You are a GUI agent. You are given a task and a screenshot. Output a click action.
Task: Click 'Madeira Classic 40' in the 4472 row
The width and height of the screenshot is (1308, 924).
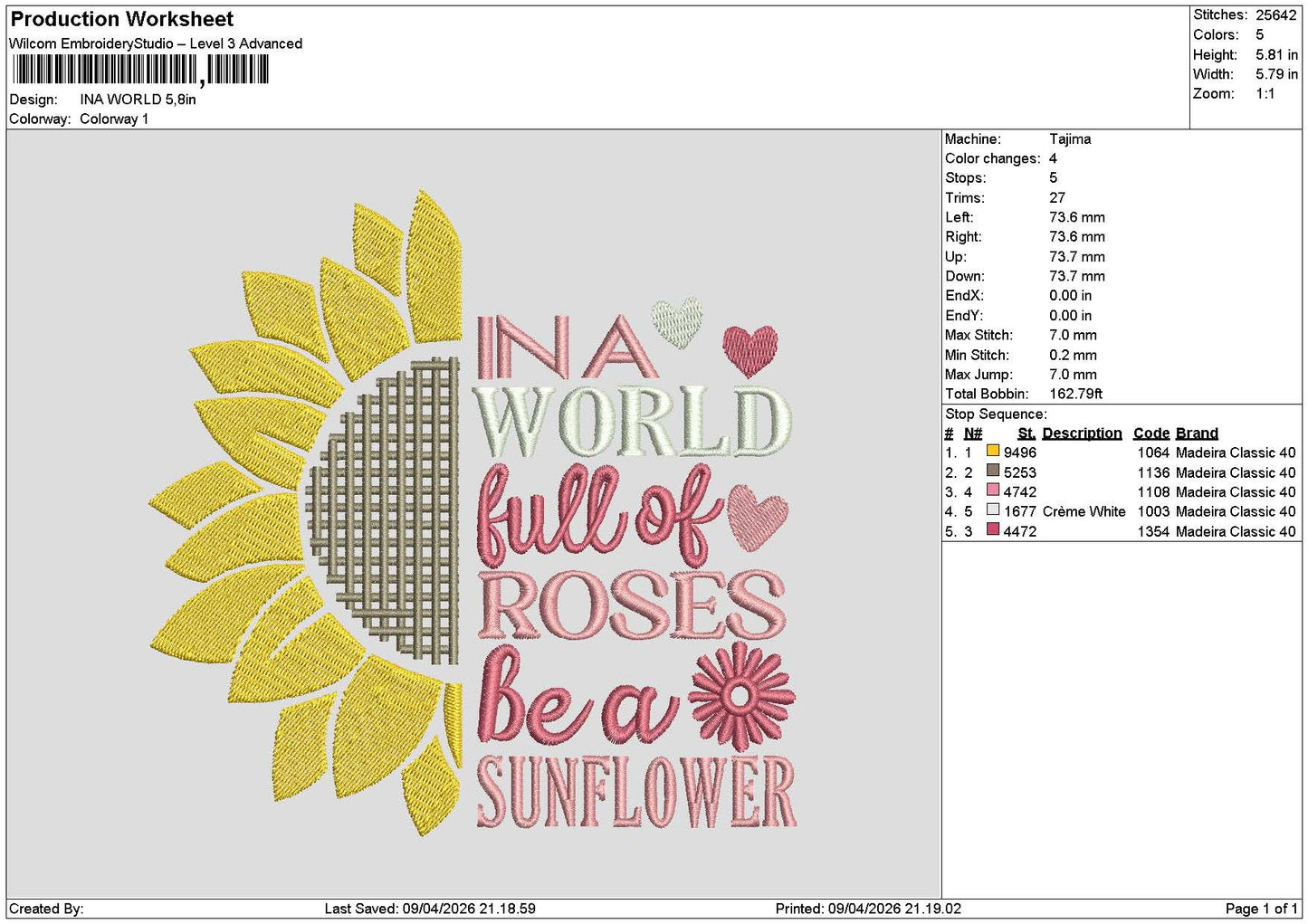[1236, 531]
